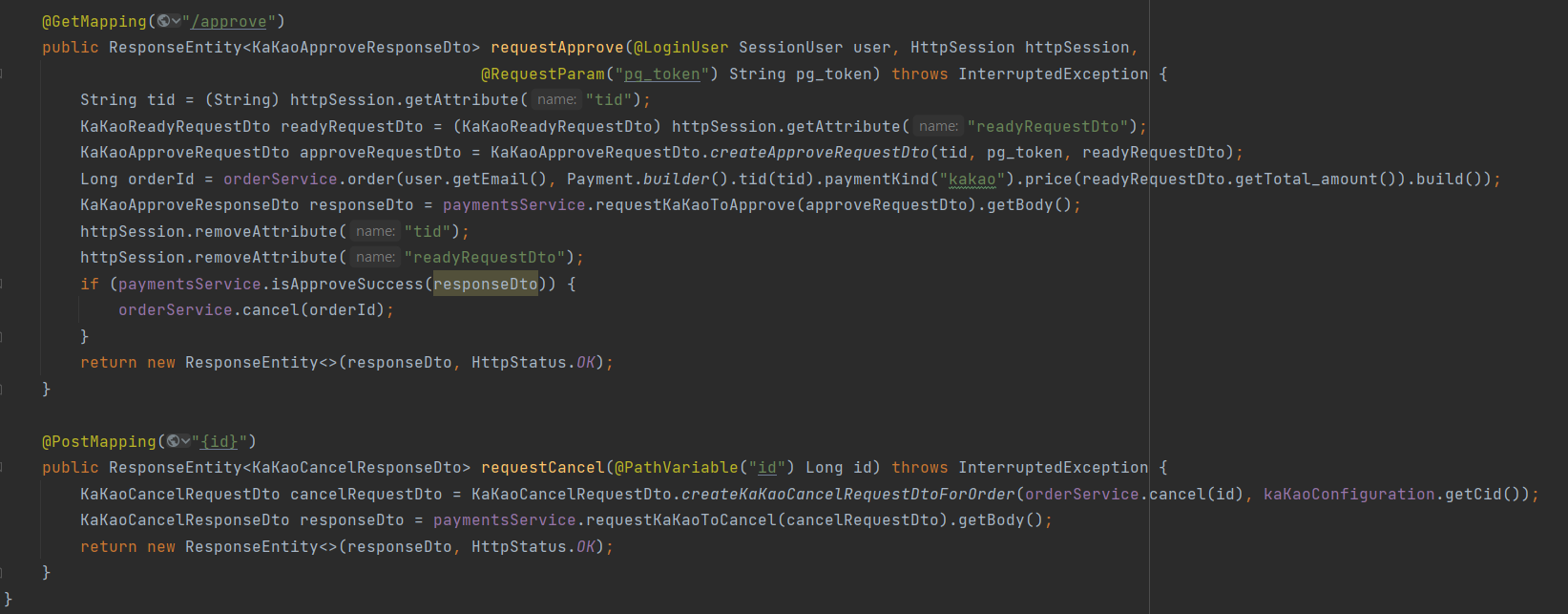Click InterruptedException on the requestApprove signature

[x=1054, y=74]
